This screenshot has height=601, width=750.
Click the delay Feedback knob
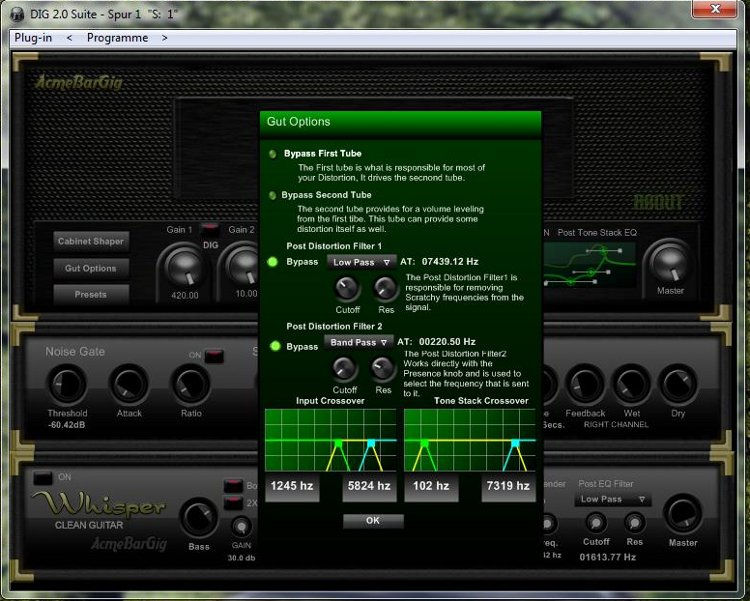point(585,385)
